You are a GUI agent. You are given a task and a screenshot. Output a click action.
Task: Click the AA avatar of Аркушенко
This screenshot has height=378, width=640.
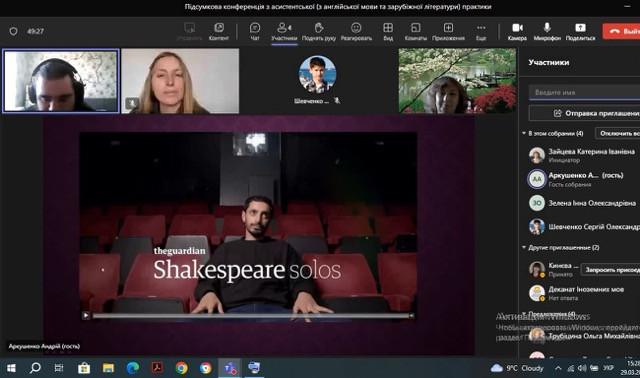tap(537, 179)
